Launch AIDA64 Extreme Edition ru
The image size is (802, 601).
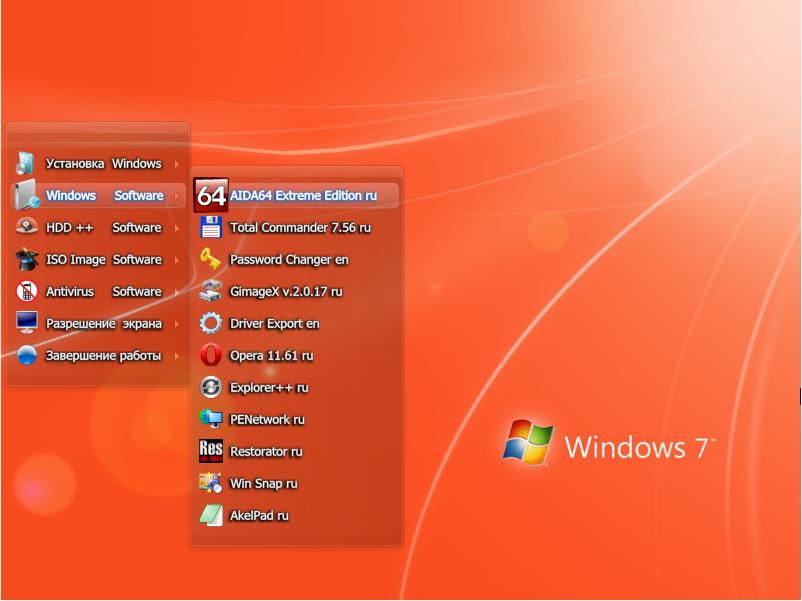pyautogui.click(x=296, y=195)
